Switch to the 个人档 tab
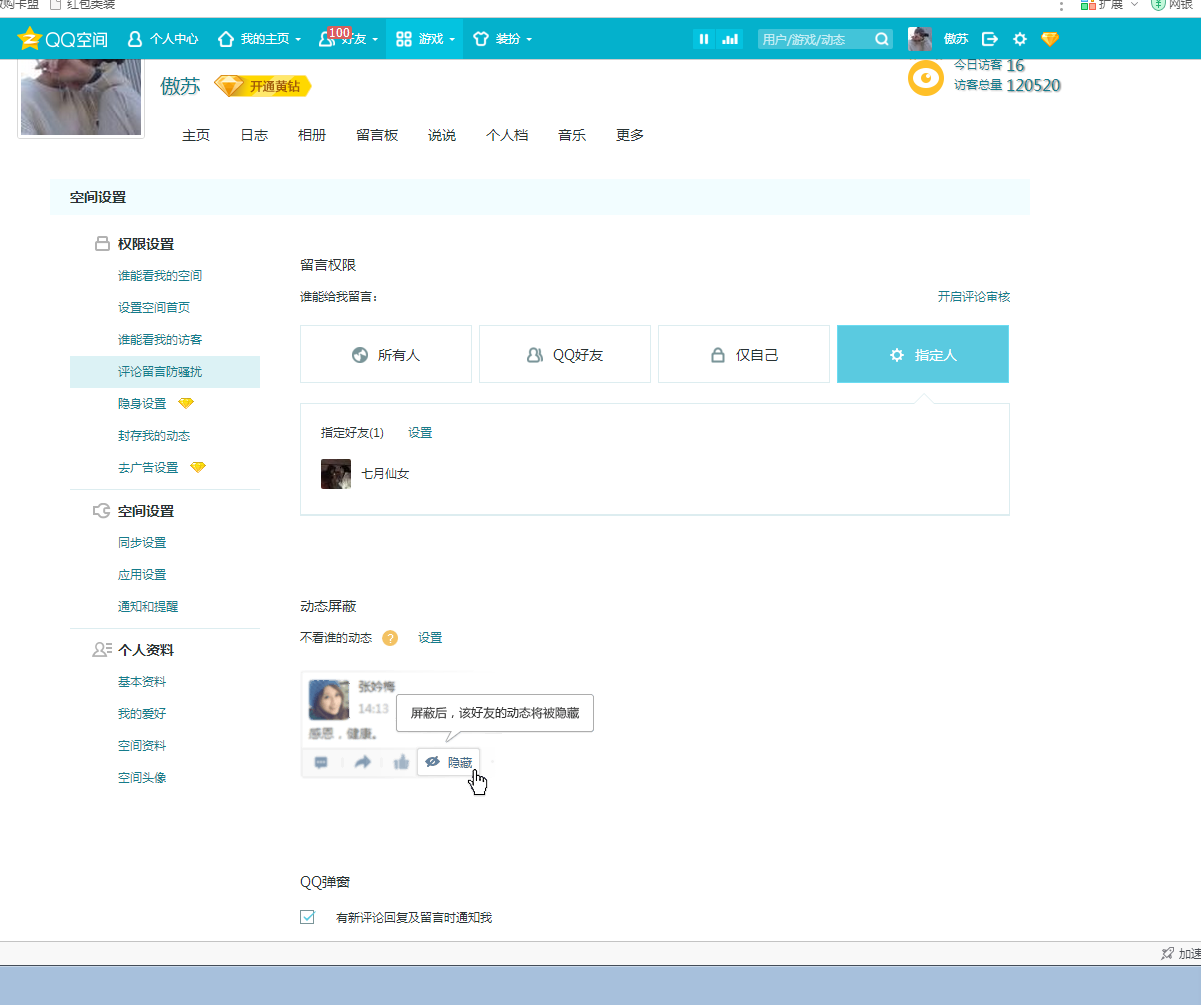 click(507, 135)
